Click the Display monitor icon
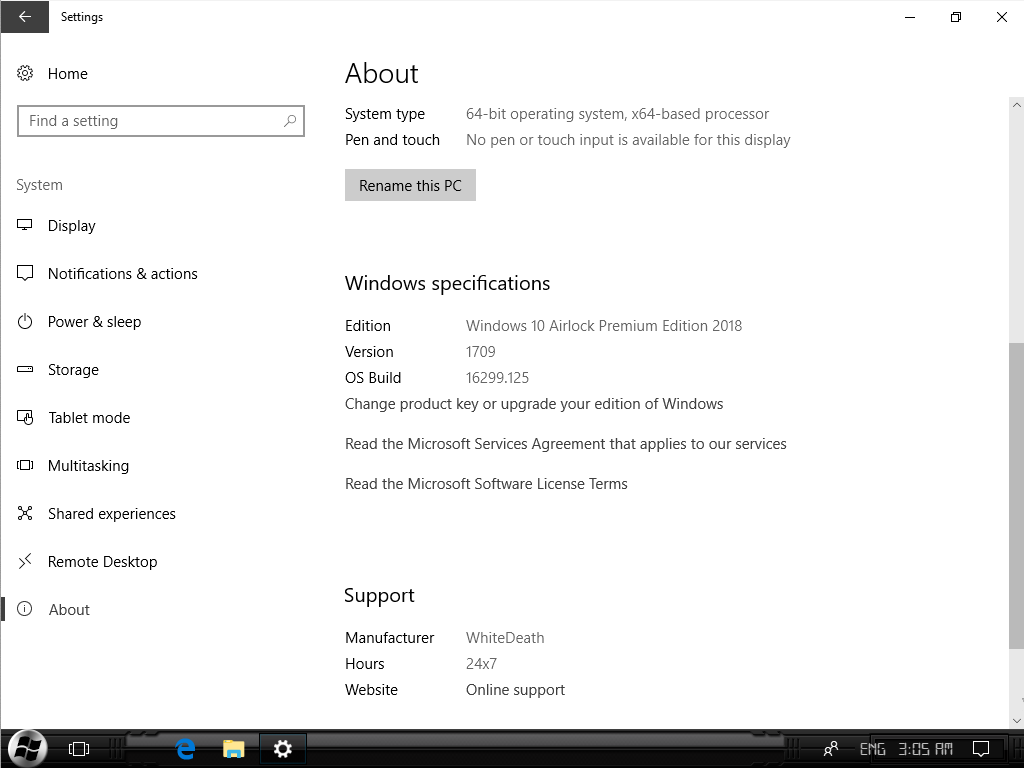This screenshot has height=768, width=1024. point(25,225)
